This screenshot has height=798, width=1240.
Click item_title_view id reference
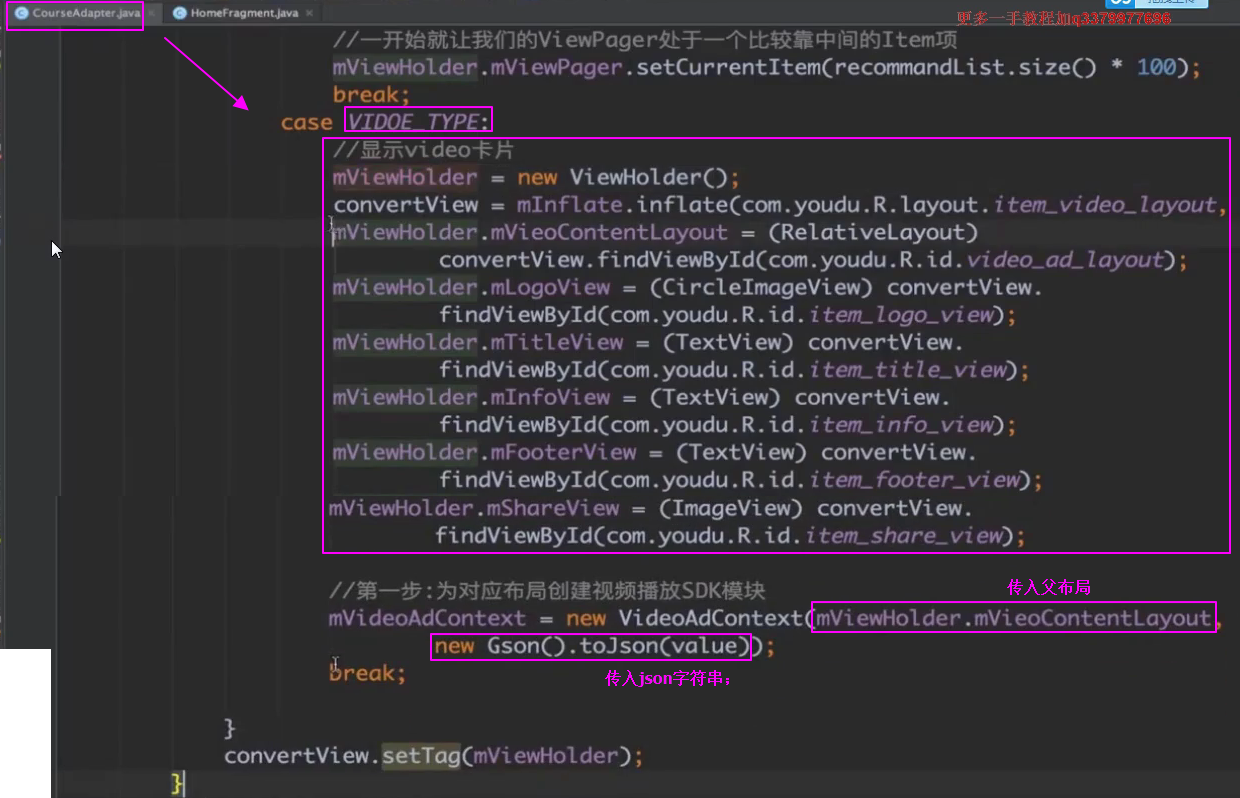point(906,370)
